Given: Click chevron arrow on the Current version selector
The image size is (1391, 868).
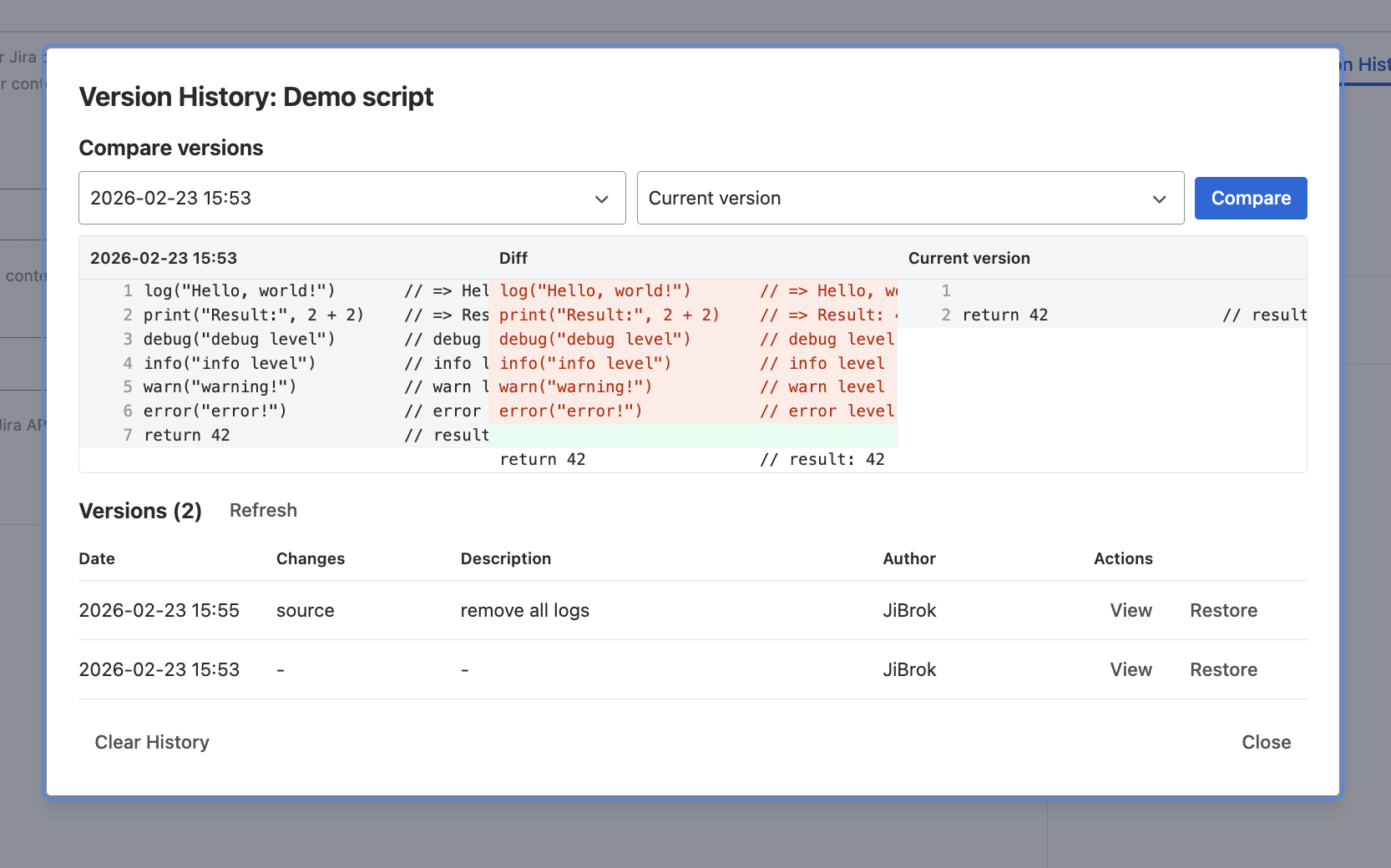Looking at the screenshot, I should 1159,199.
